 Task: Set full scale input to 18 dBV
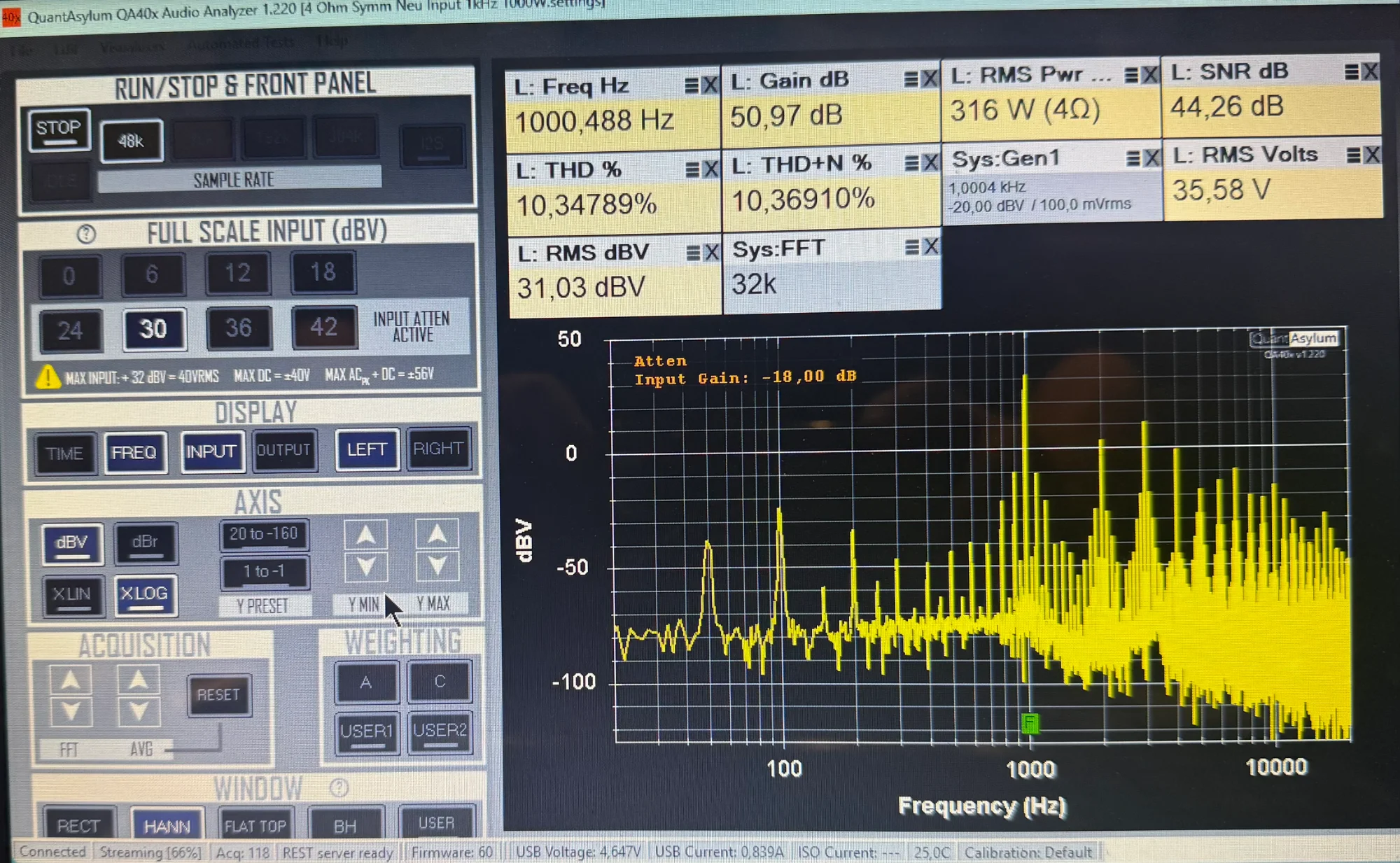click(323, 272)
